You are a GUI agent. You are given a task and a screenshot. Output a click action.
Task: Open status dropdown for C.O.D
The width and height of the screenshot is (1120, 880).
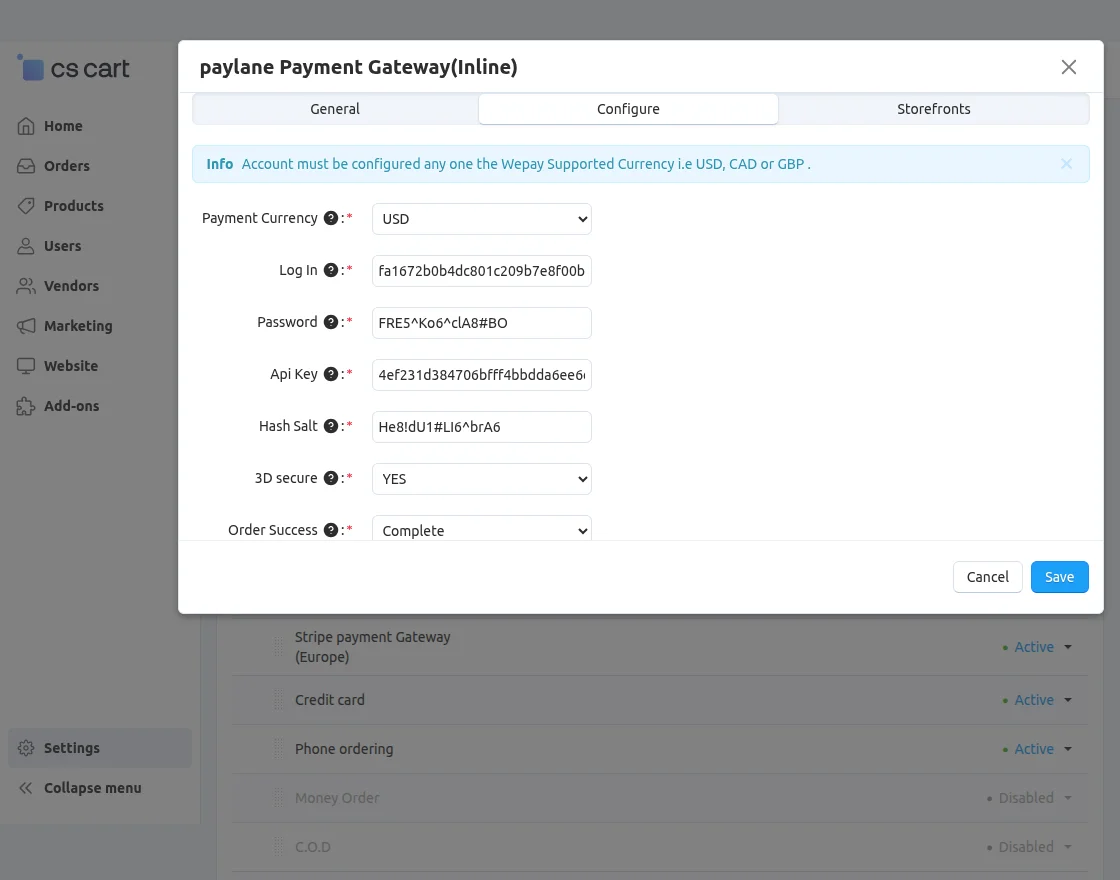[1068, 847]
